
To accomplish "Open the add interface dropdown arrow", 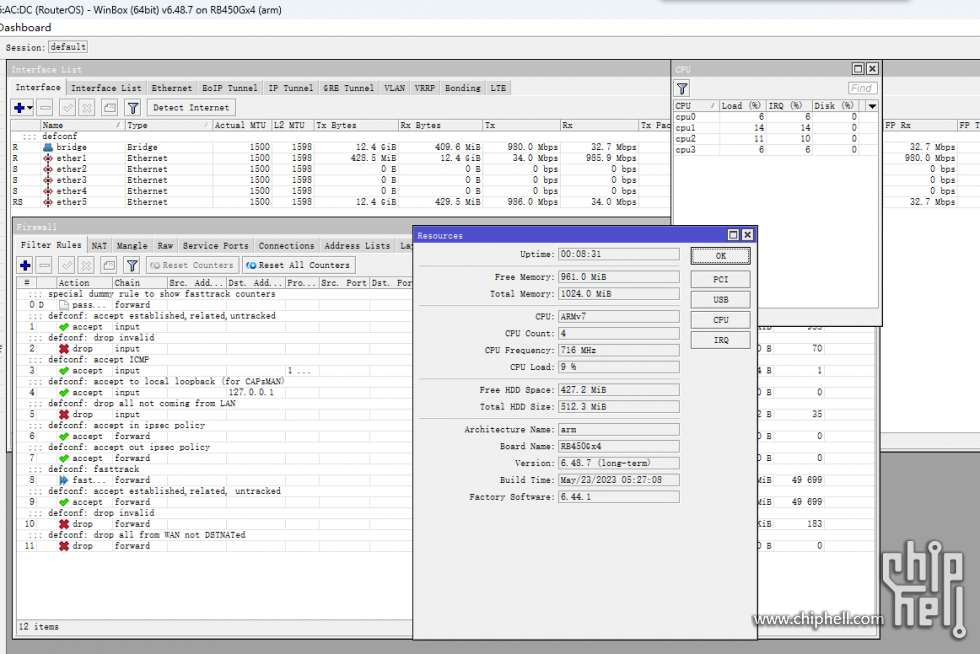I will click(29, 108).
